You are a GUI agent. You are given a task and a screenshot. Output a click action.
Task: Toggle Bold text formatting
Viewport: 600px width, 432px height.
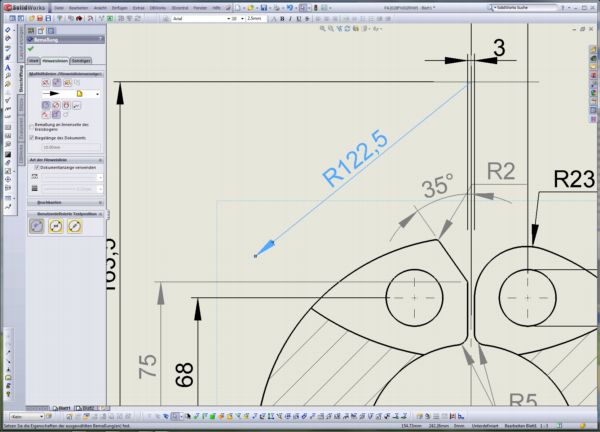tap(282, 18)
